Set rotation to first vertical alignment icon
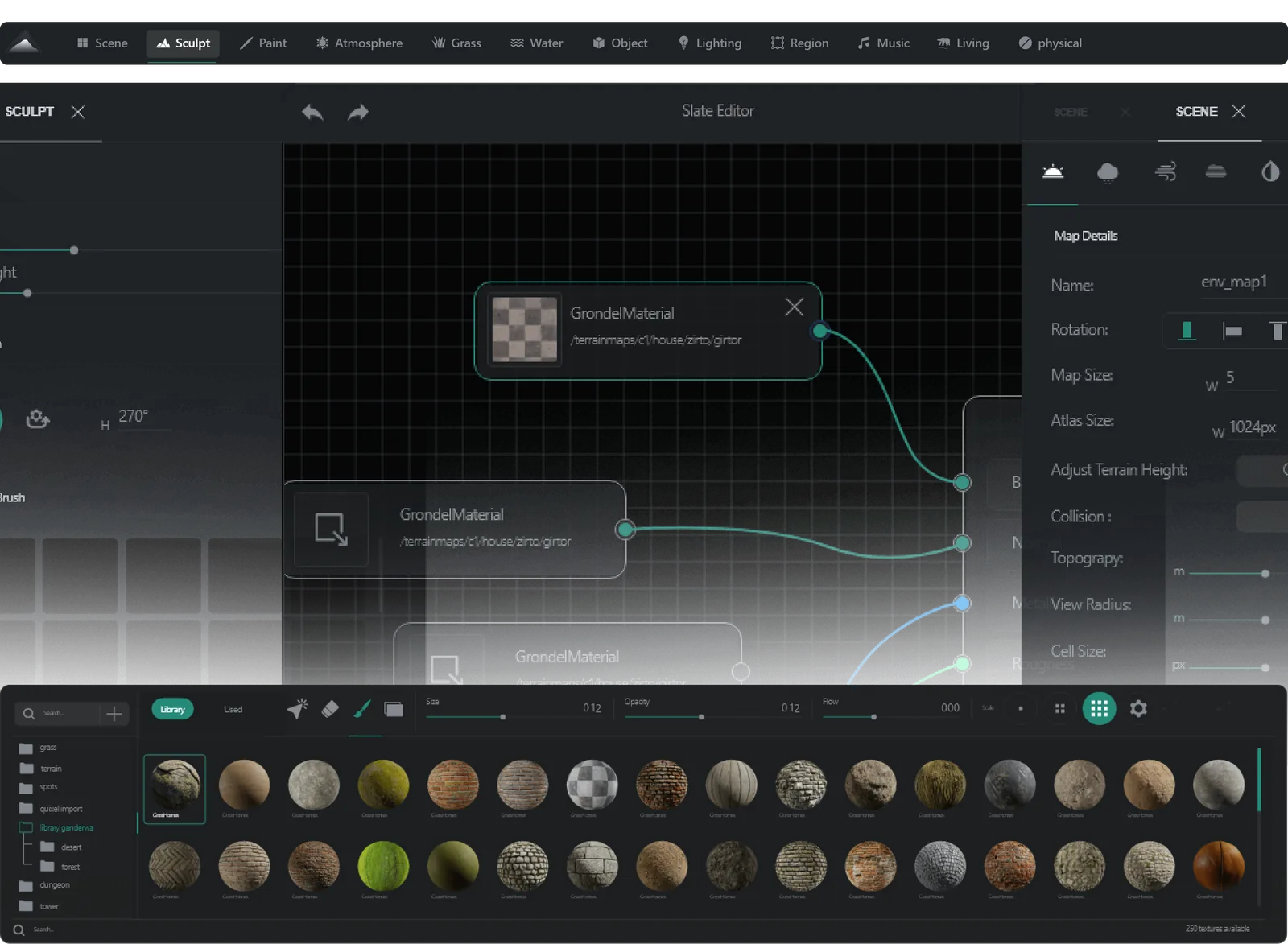Viewport: 1288px width, 944px height. click(1186, 330)
